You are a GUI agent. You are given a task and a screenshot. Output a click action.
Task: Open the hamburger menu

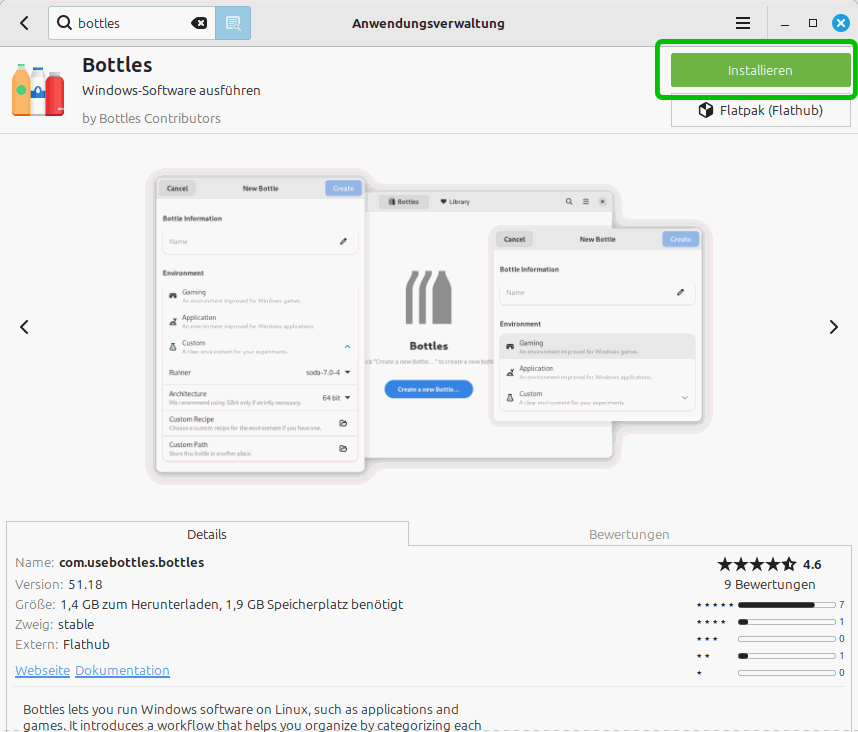743,23
